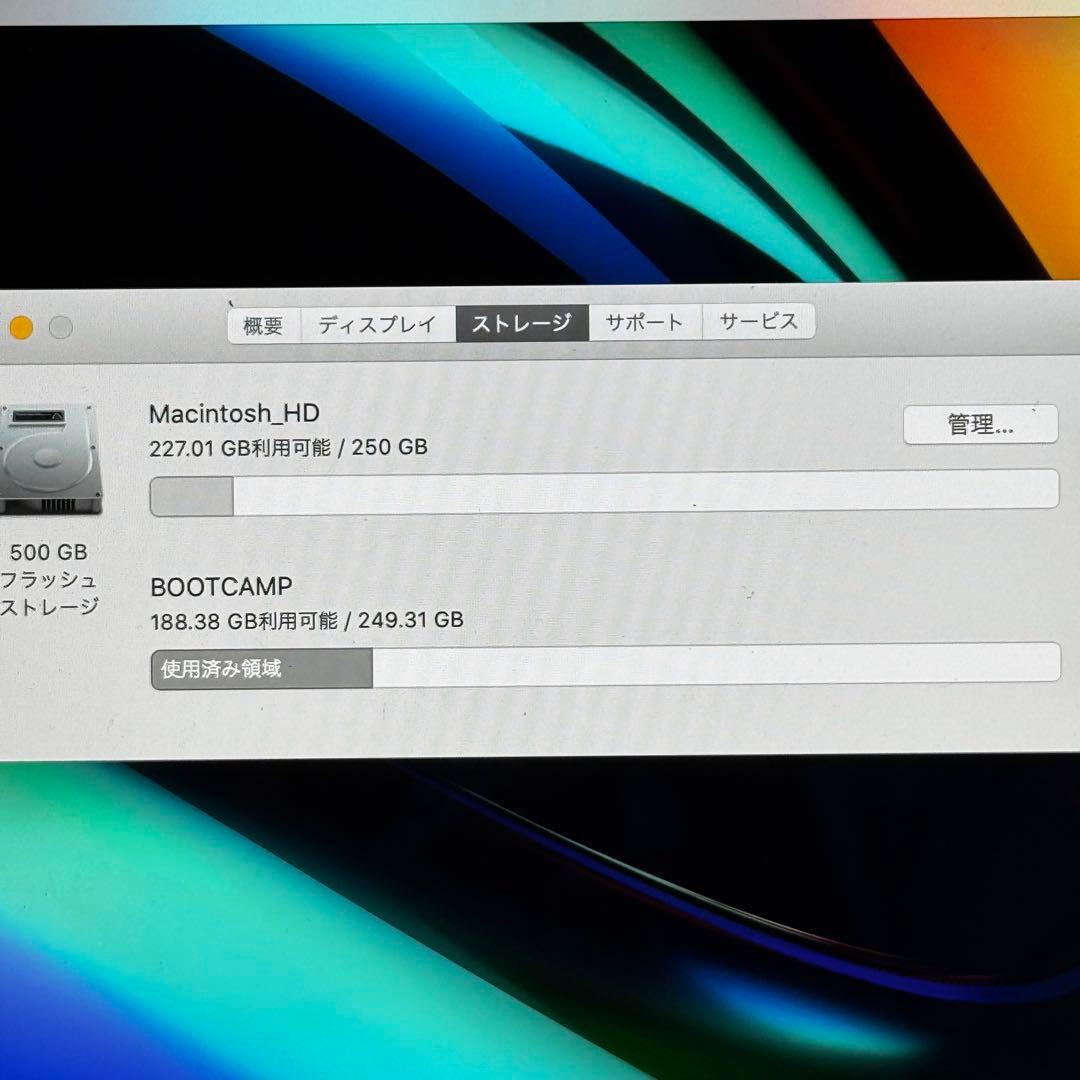Click the inactive traffic light window button
The width and height of the screenshot is (1080, 1080).
[x=60, y=326]
